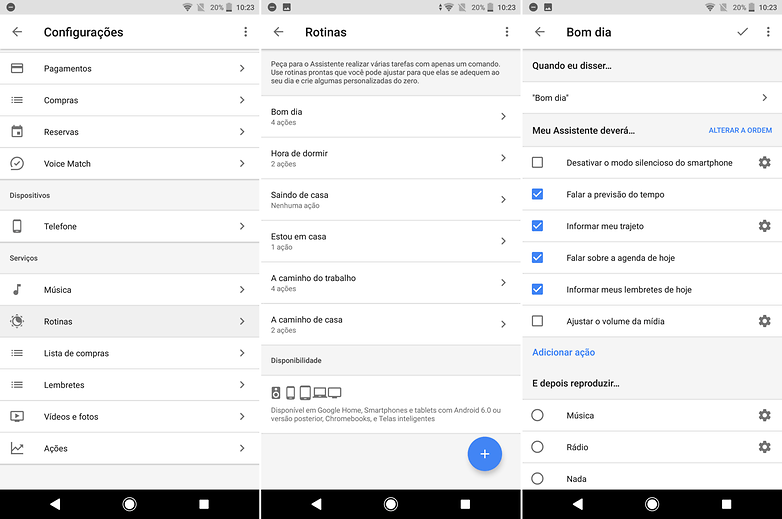This screenshot has height=519, width=782.
Task: Open Ações settings row label
Action: [55, 448]
